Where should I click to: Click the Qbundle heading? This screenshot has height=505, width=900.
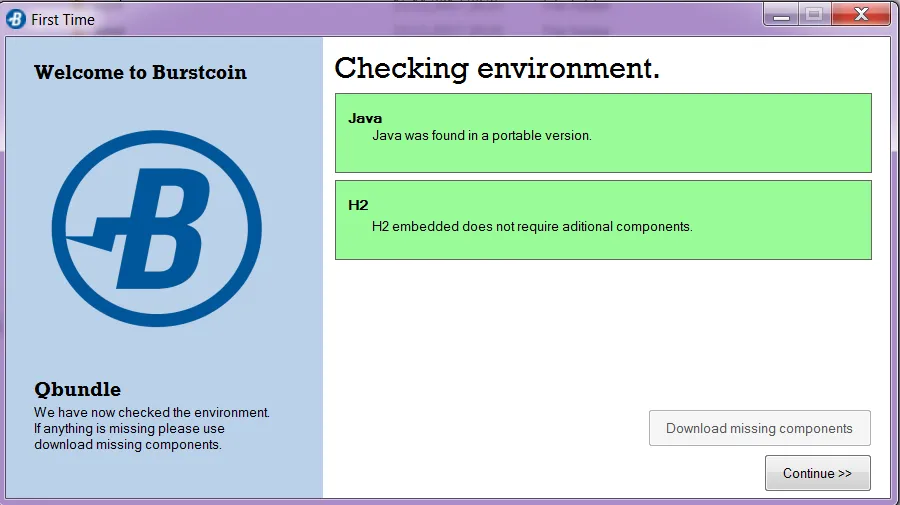[x=77, y=389]
